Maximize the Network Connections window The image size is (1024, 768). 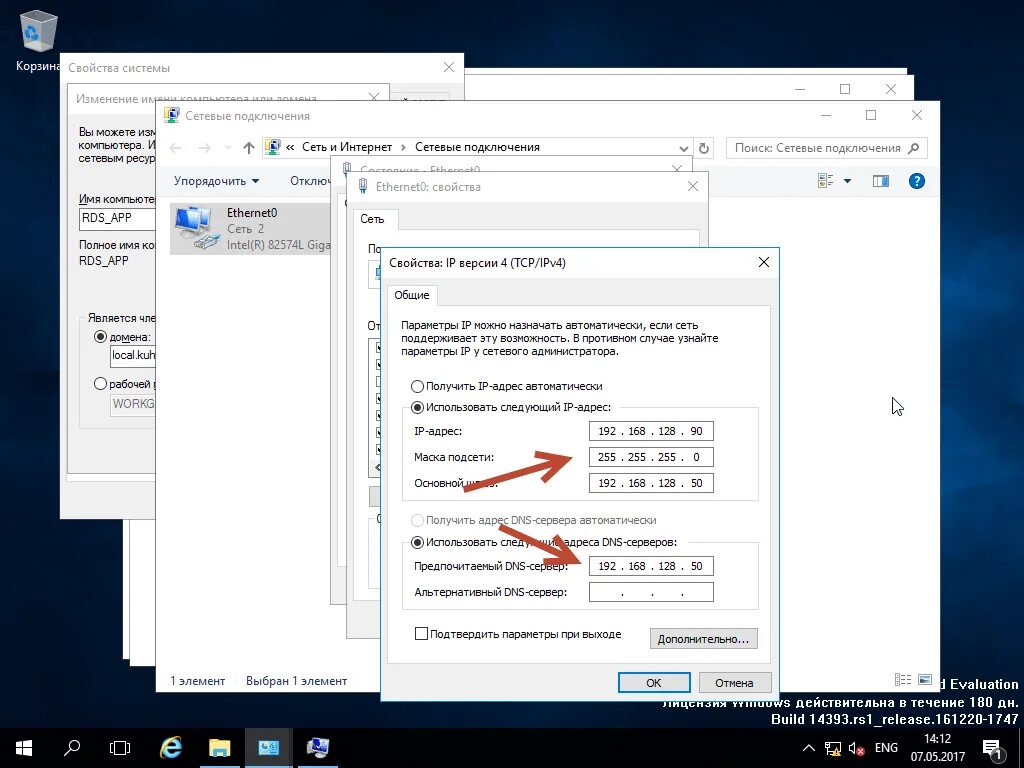[x=871, y=115]
